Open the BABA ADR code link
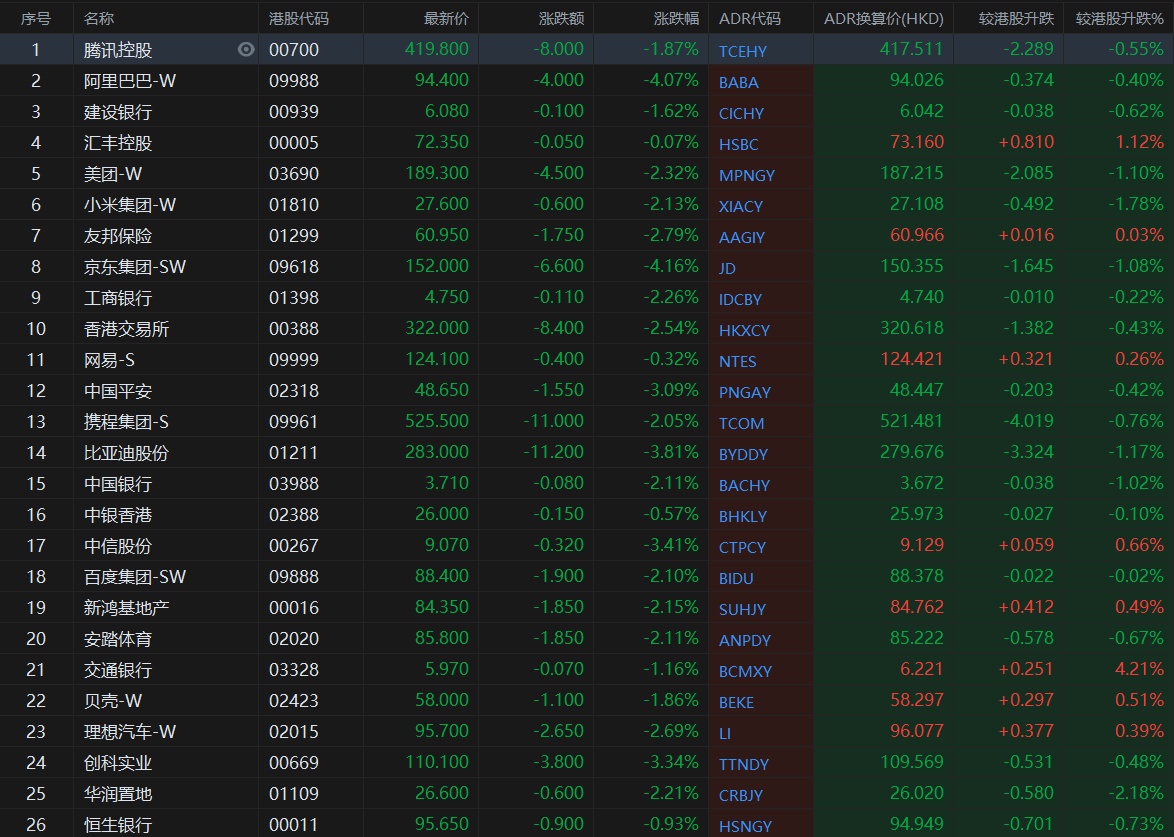 [738, 82]
